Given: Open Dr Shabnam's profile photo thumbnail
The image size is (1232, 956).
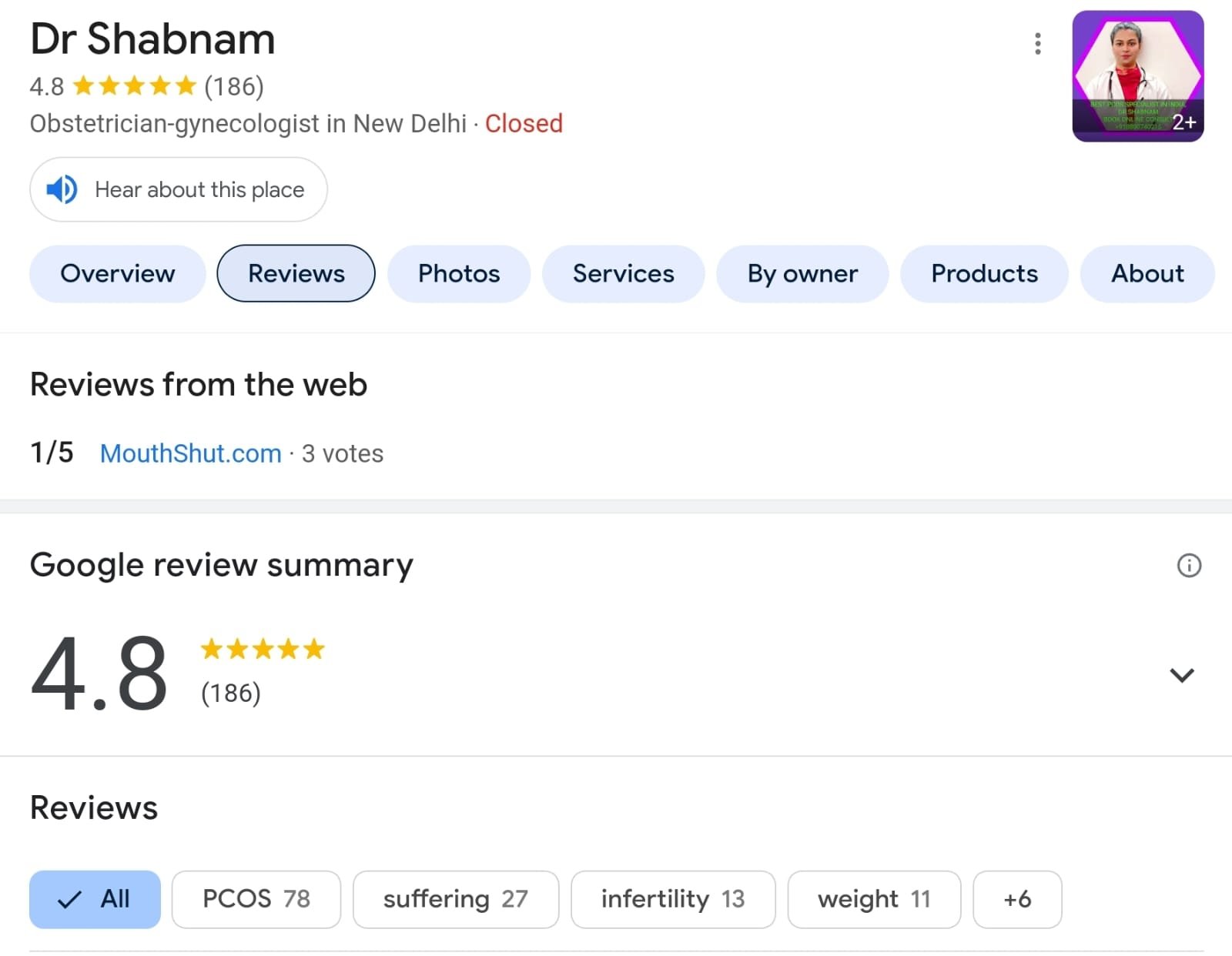Looking at the screenshot, I should tap(1137, 76).
